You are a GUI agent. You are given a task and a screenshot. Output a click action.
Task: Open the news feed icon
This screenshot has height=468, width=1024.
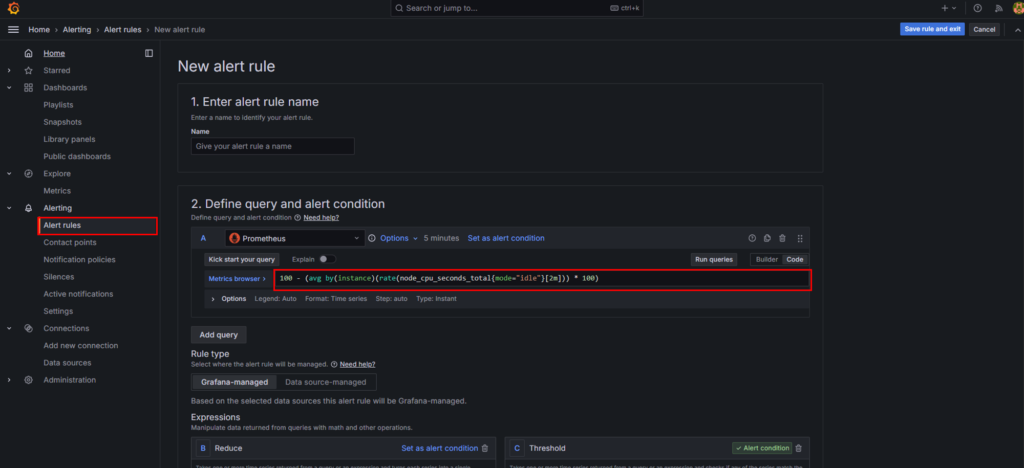point(997,8)
